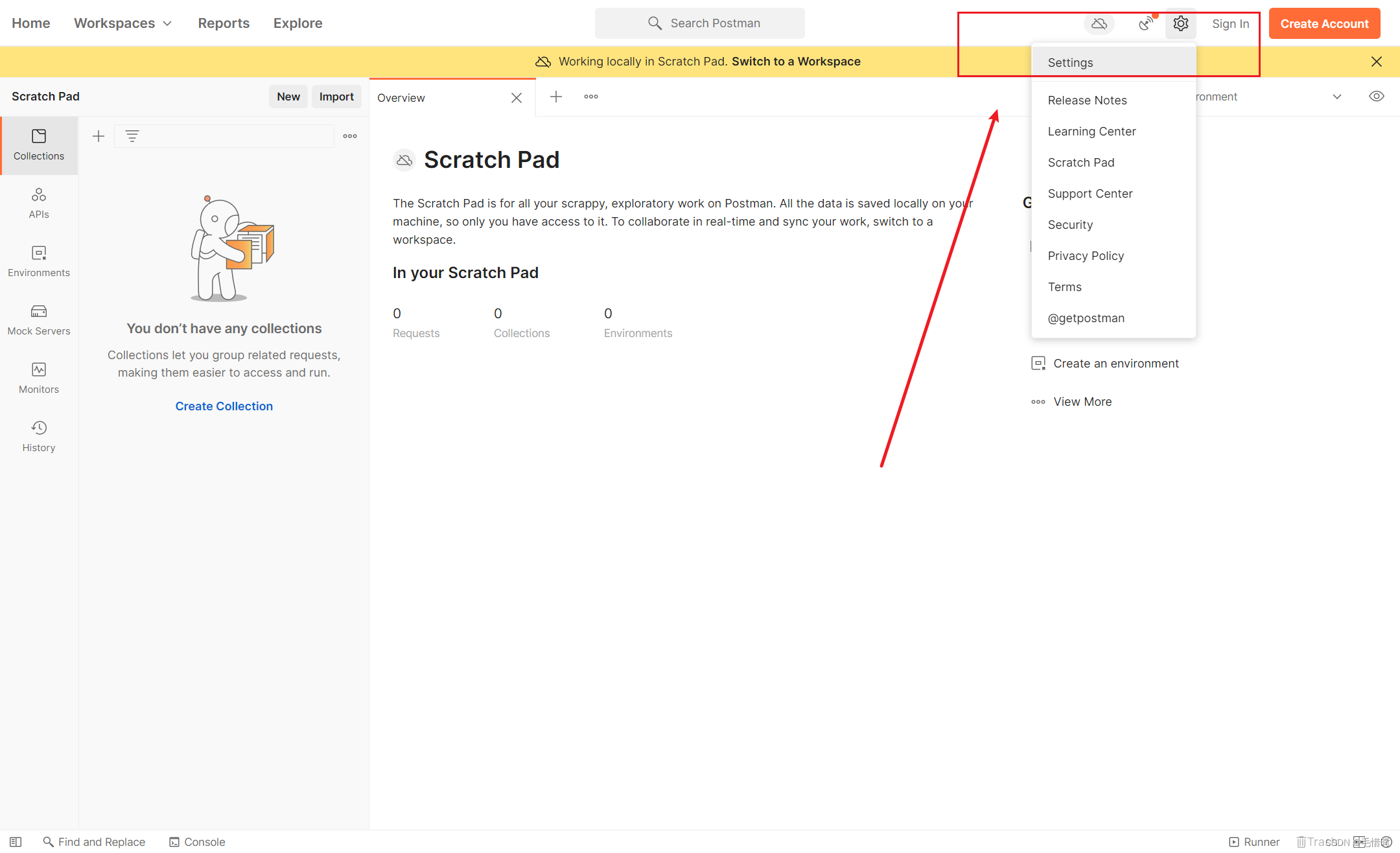Open the Runner from status bar
1400x853 pixels.
pos(1254,842)
